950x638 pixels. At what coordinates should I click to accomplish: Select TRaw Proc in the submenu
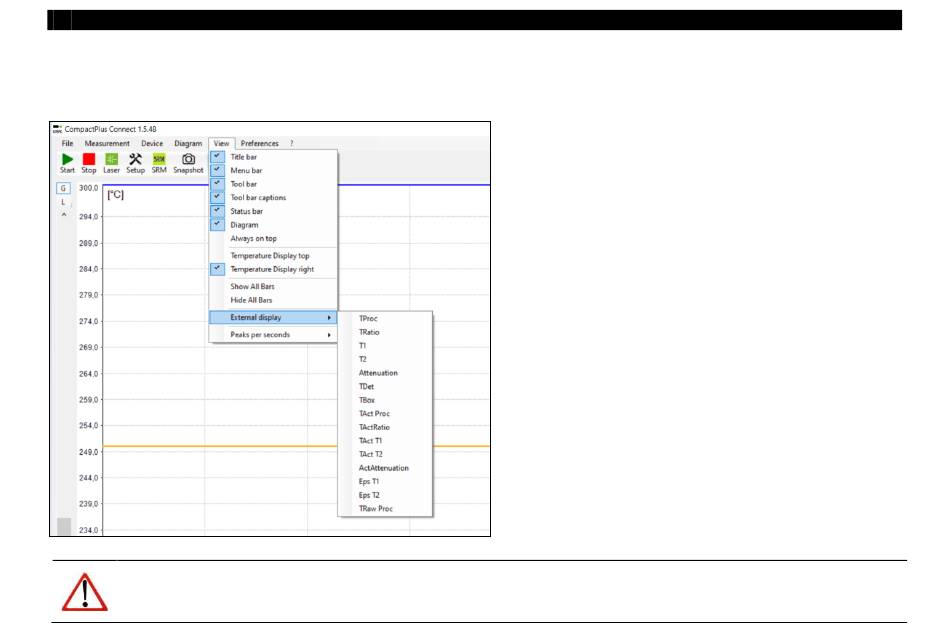click(385, 509)
